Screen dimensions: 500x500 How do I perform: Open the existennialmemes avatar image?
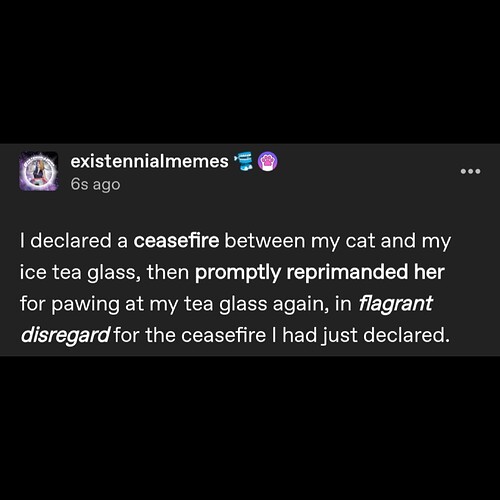coord(39,171)
